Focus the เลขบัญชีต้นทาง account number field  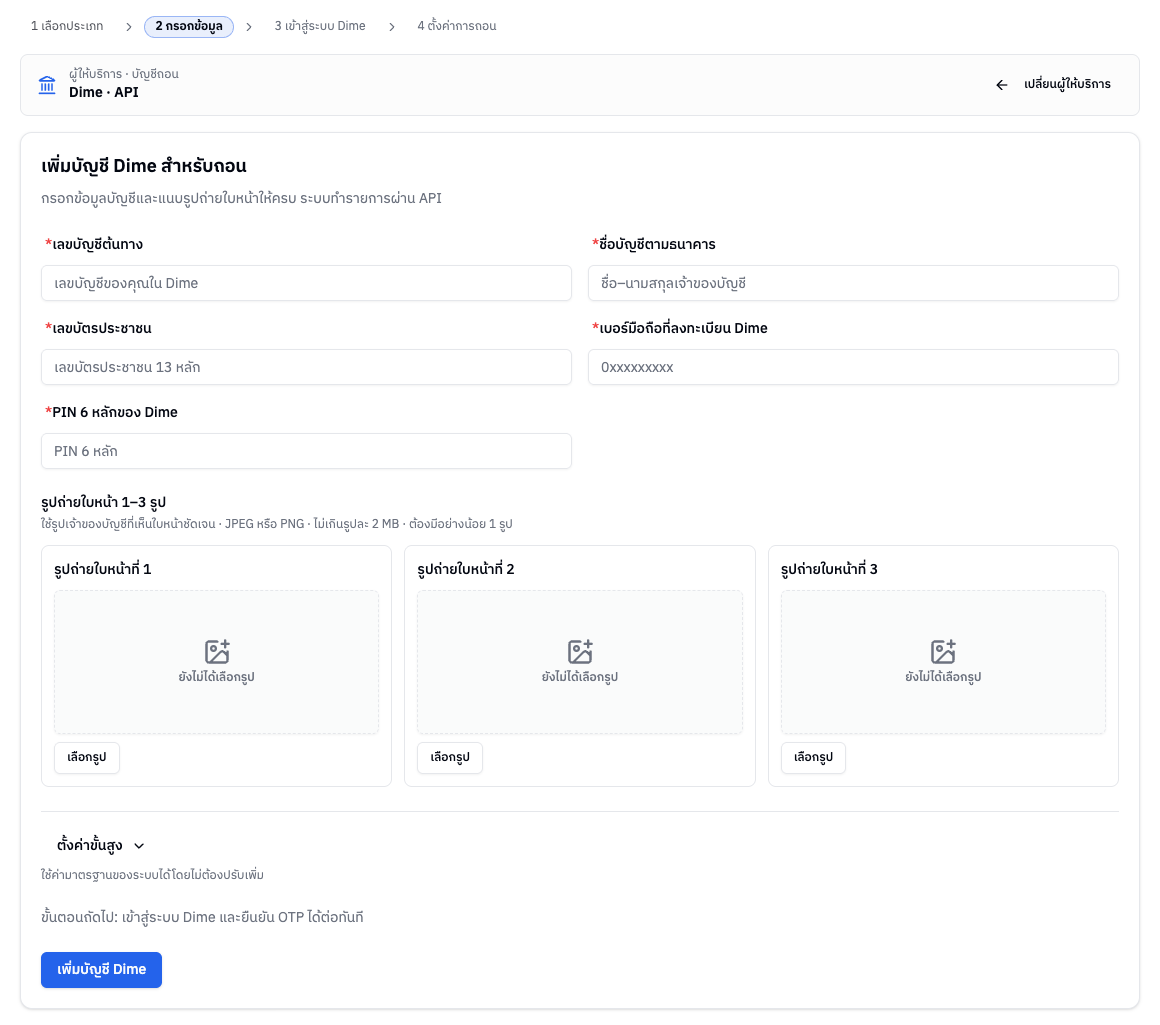pyautogui.click(x=306, y=283)
